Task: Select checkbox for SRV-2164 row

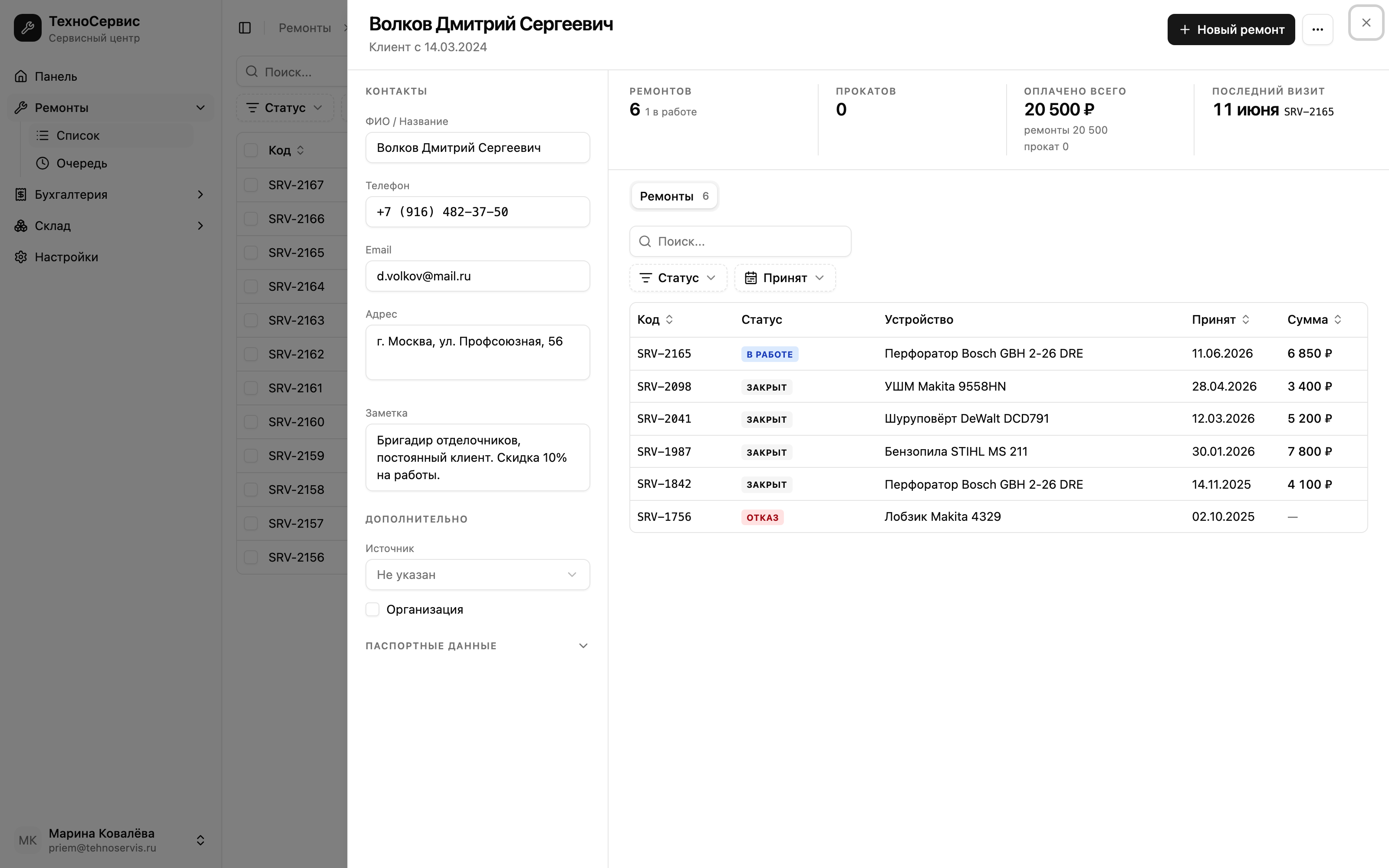Action: 251,286
